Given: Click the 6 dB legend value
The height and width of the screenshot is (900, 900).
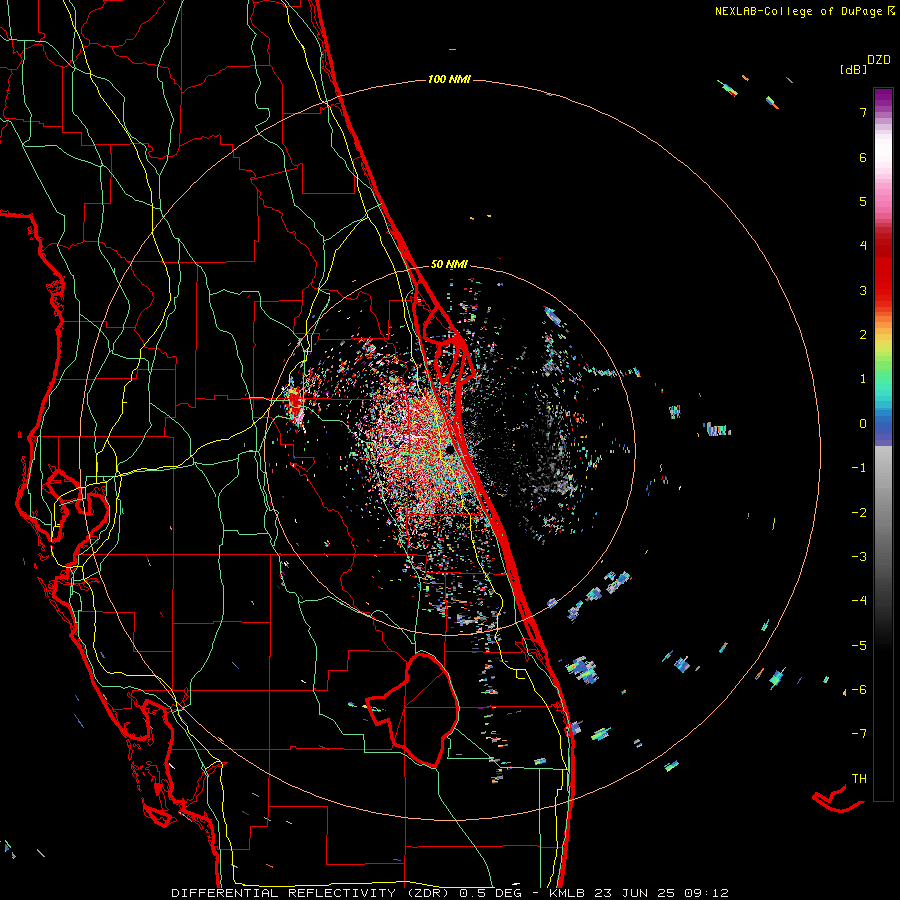Looking at the screenshot, I should point(863,157).
